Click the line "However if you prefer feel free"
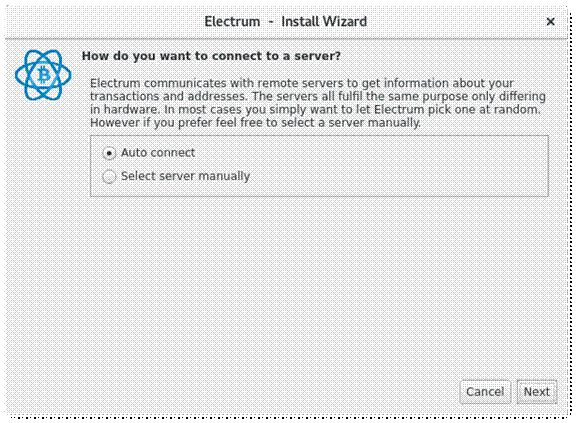Viewport: 576px width, 423px height. point(255,123)
